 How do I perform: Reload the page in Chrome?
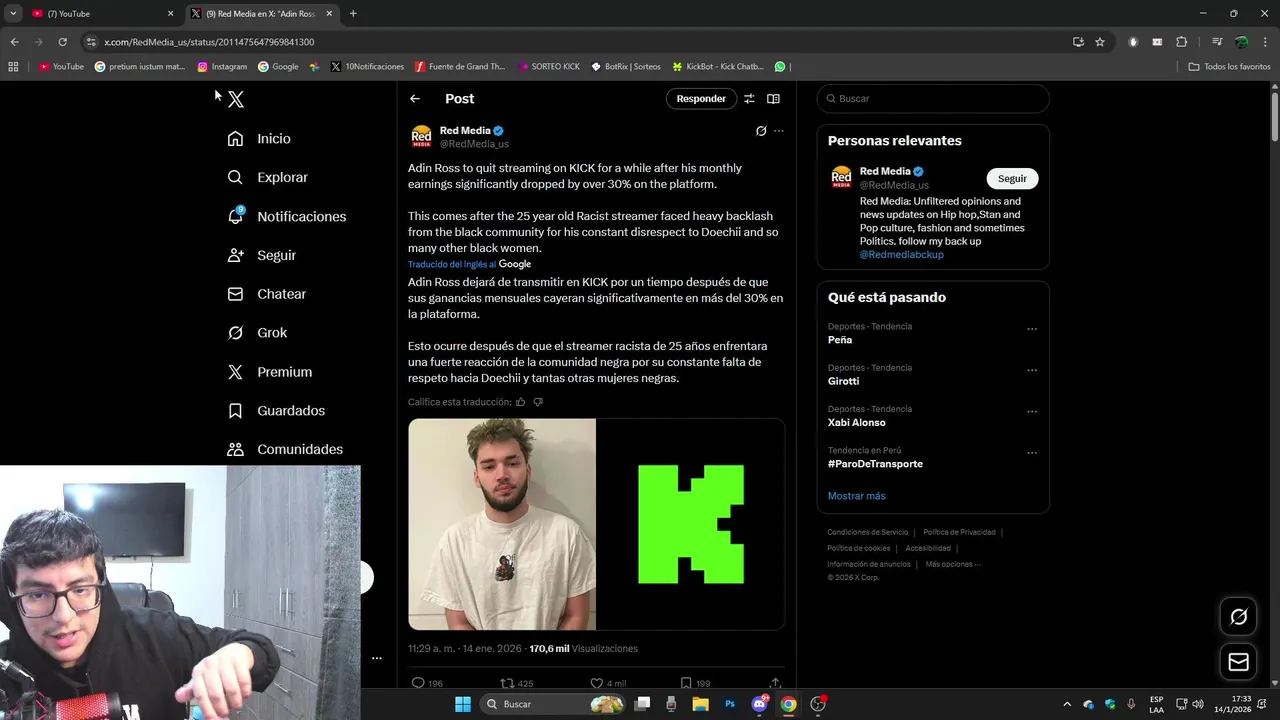[x=62, y=42]
